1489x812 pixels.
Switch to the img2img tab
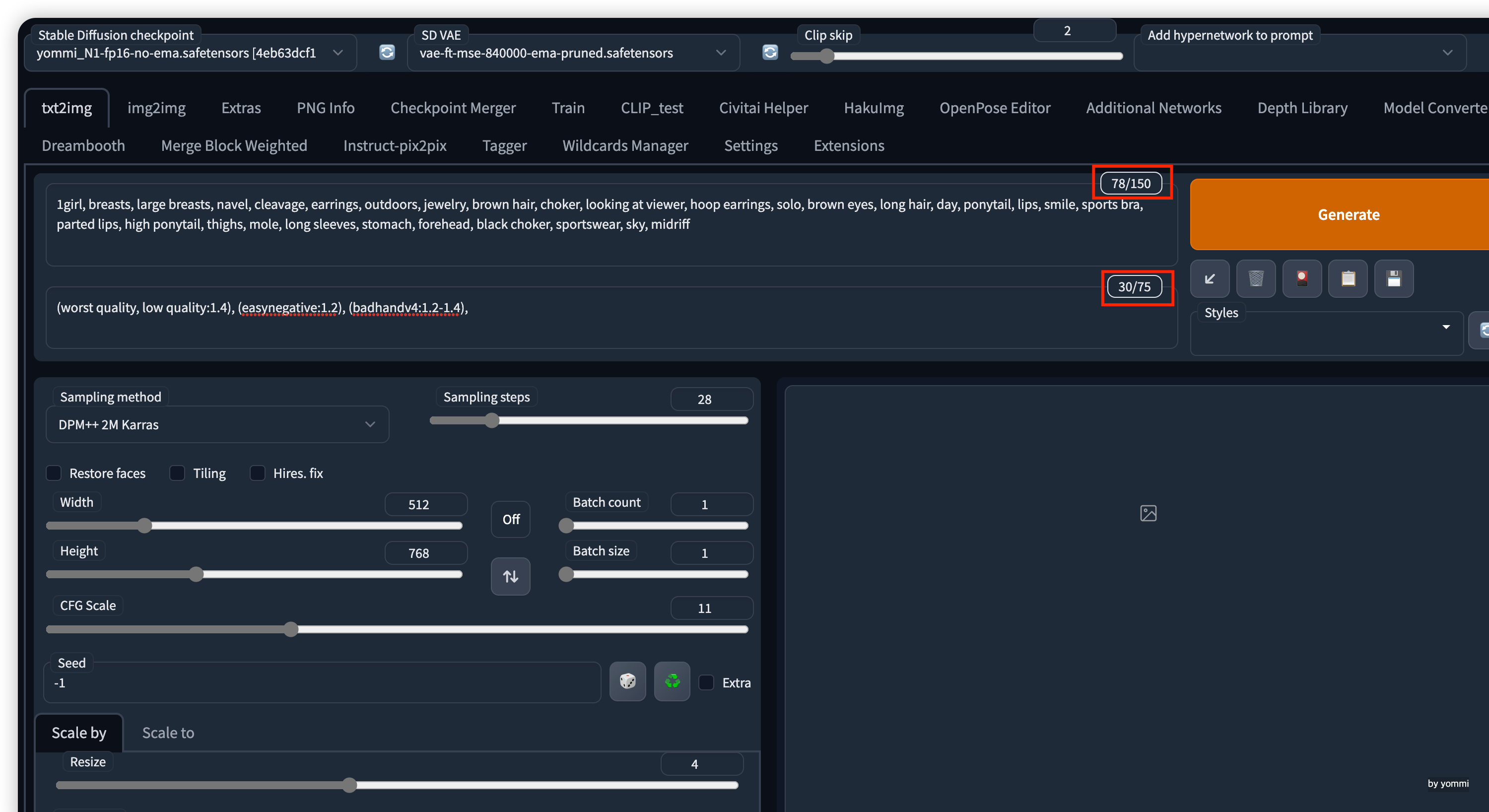(x=157, y=108)
